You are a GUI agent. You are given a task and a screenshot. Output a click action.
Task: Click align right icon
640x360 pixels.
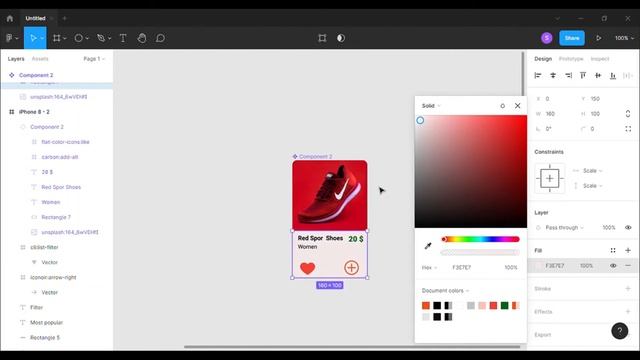tap(568, 75)
